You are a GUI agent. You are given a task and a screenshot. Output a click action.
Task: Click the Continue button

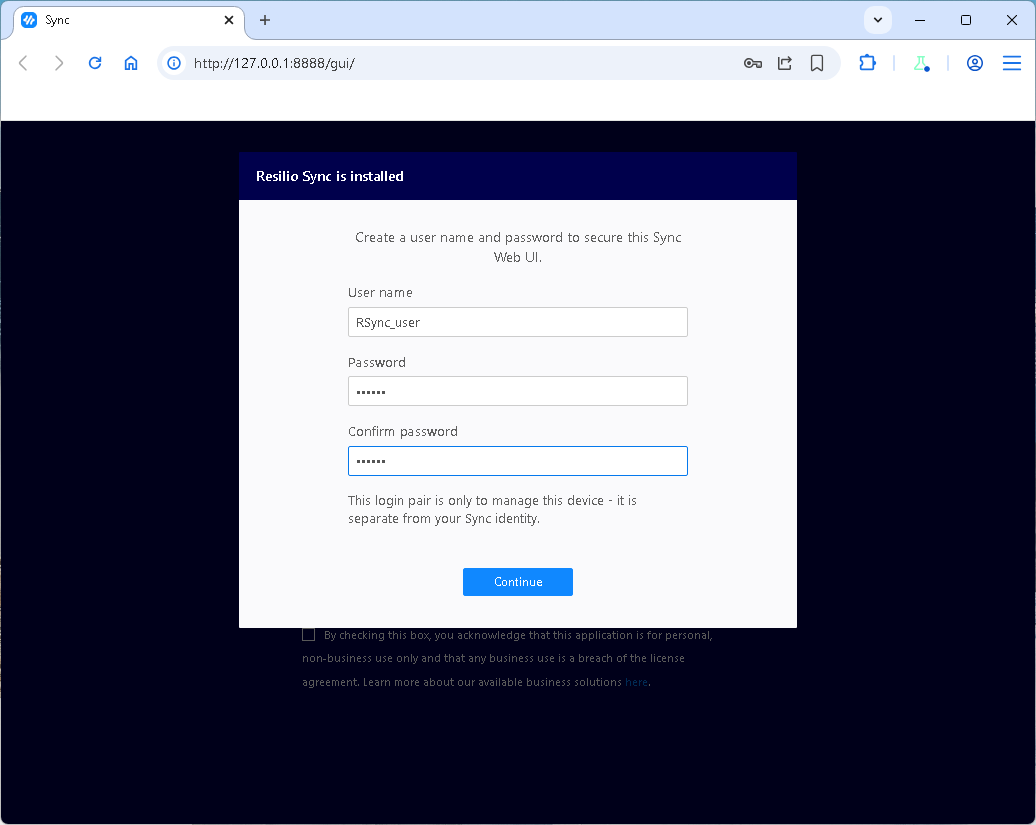pyautogui.click(x=517, y=582)
